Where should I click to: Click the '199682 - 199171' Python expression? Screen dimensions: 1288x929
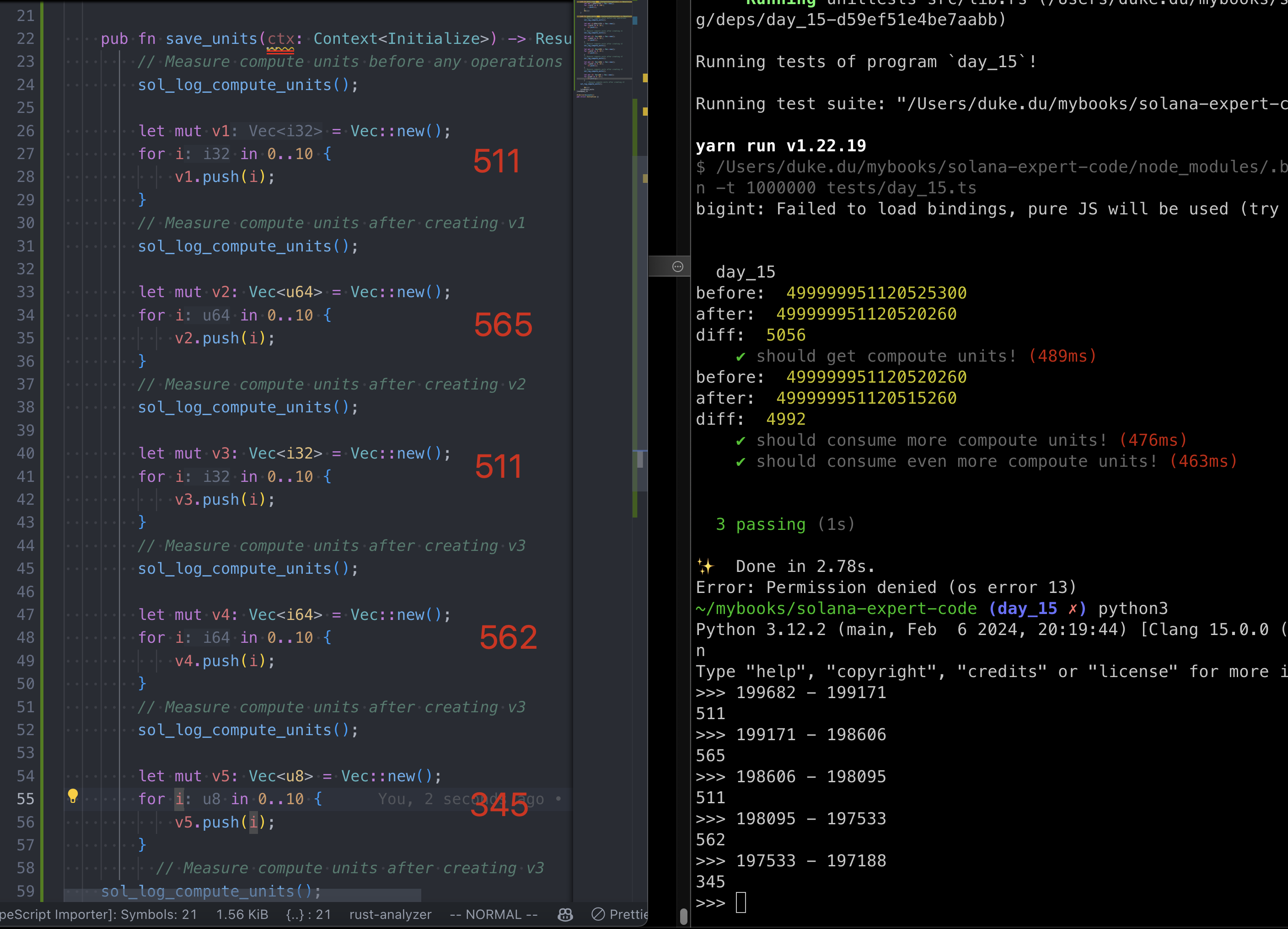pos(811,692)
